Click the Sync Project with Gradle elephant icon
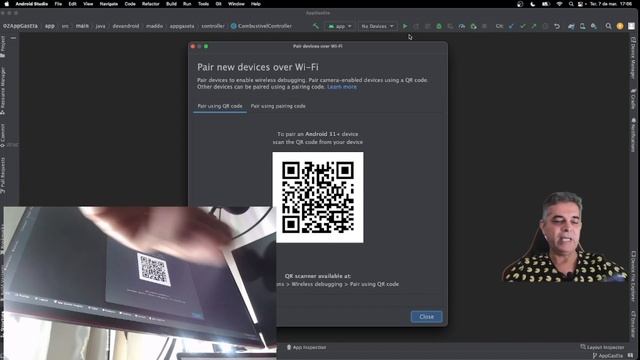Image resolution: width=640 pixels, height=360 pixels. click(571, 26)
